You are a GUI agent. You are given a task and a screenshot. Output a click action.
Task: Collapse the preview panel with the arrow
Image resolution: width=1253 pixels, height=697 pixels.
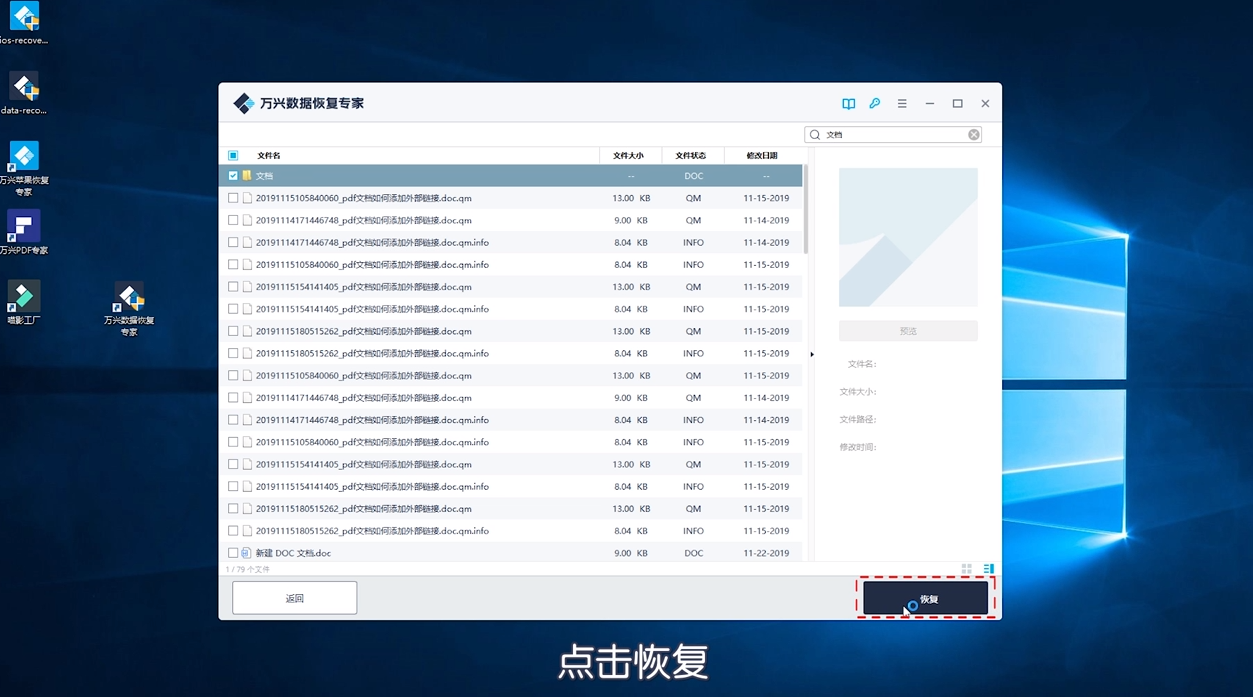pyautogui.click(x=812, y=354)
